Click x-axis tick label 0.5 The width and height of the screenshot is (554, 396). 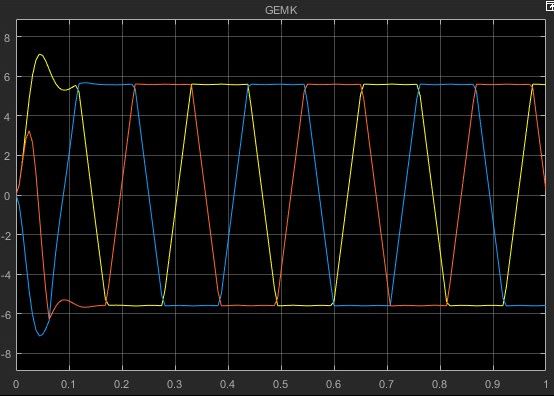(281, 384)
